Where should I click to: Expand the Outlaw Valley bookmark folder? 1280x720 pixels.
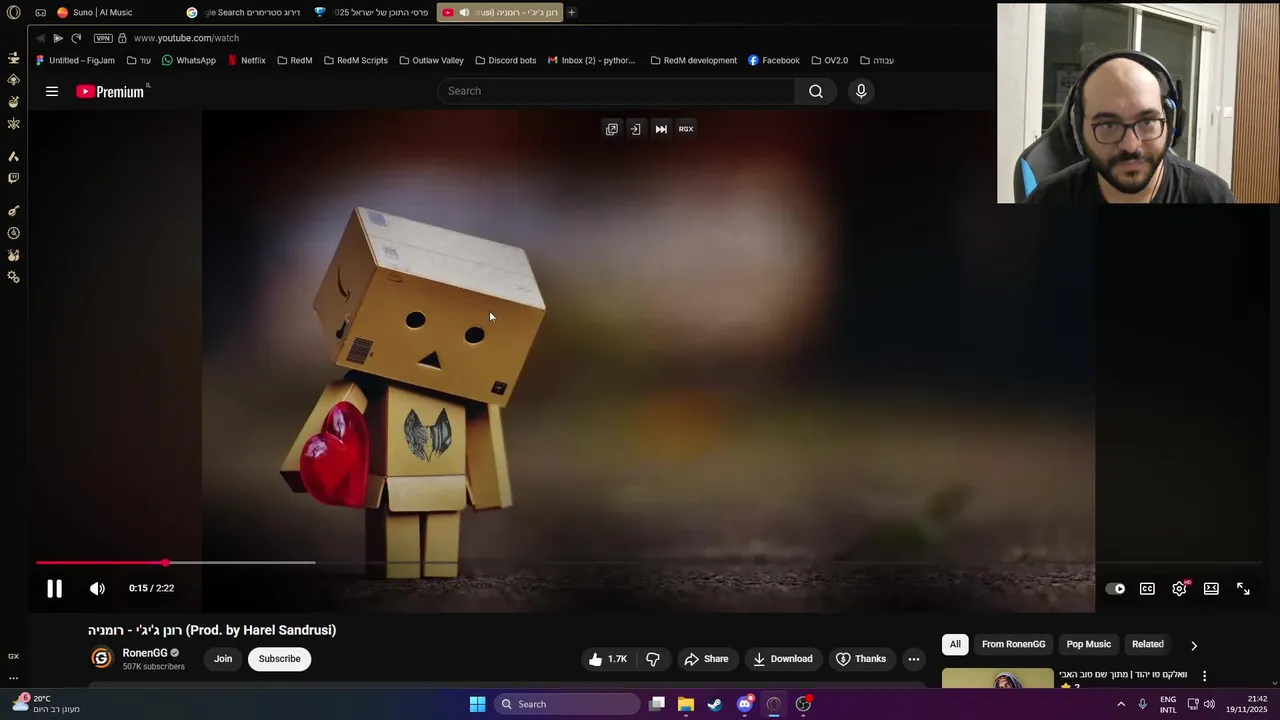(x=431, y=60)
